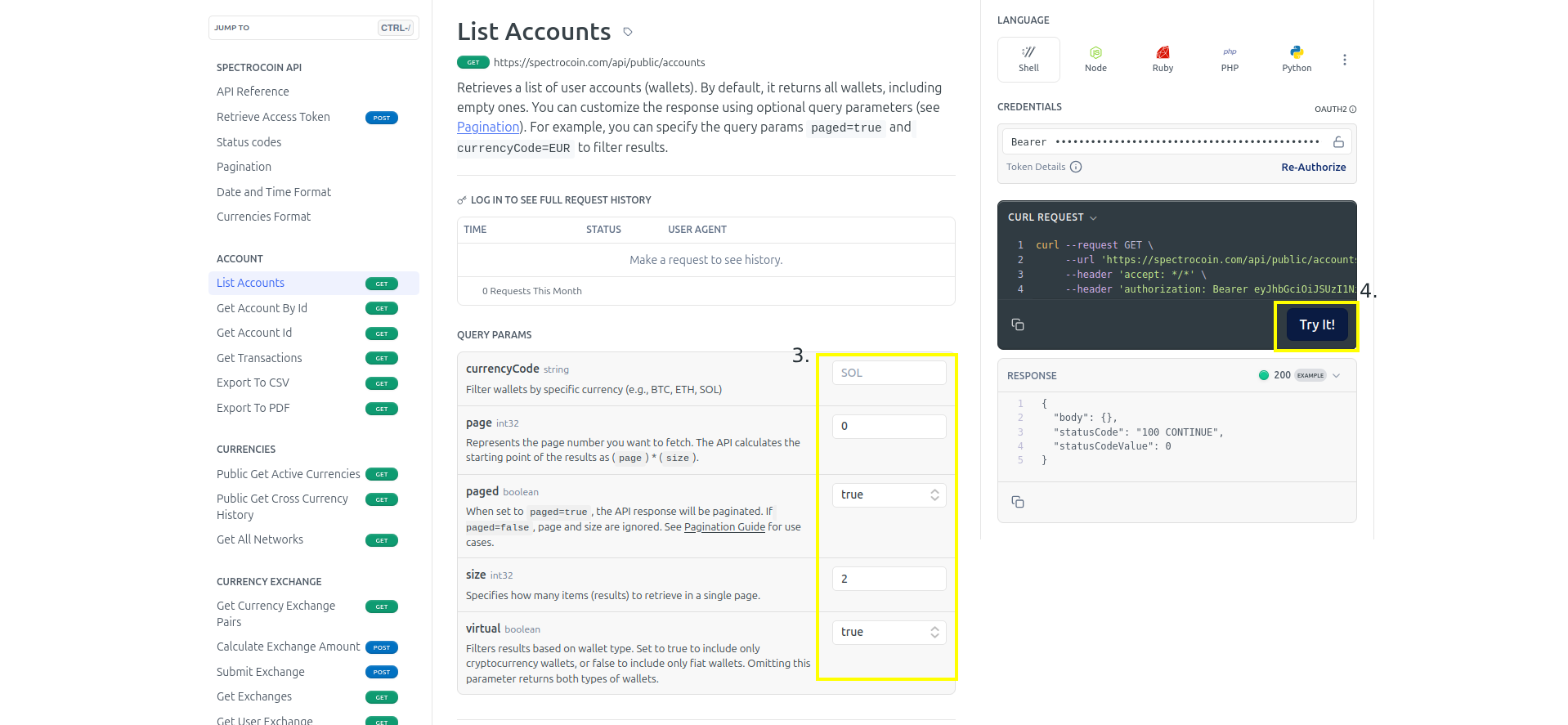Open Currencies Format page
Image resolution: width=1568 pixels, height=725 pixels.
pyautogui.click(x=263, y=217)
